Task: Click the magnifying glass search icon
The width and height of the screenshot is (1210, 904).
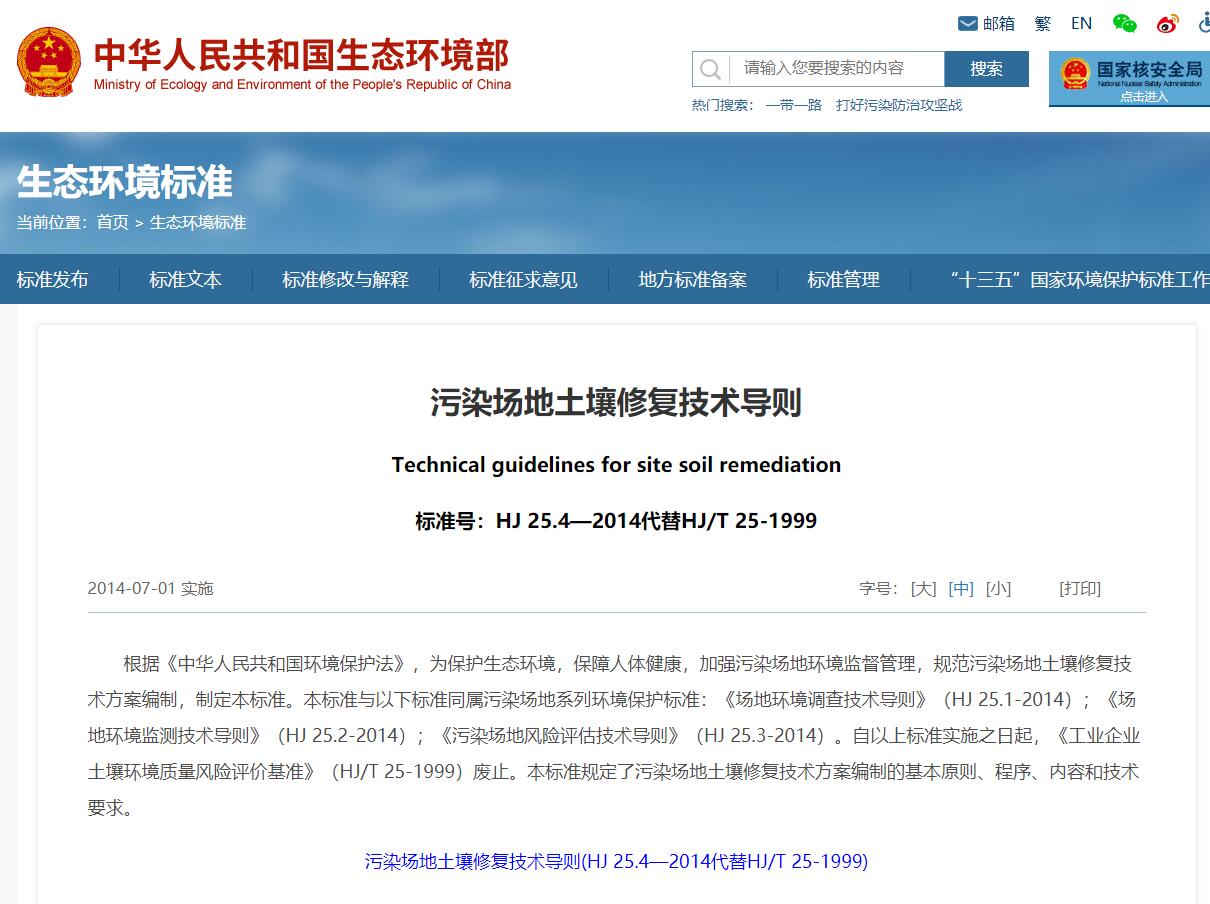Action: (x=710, y=69)
